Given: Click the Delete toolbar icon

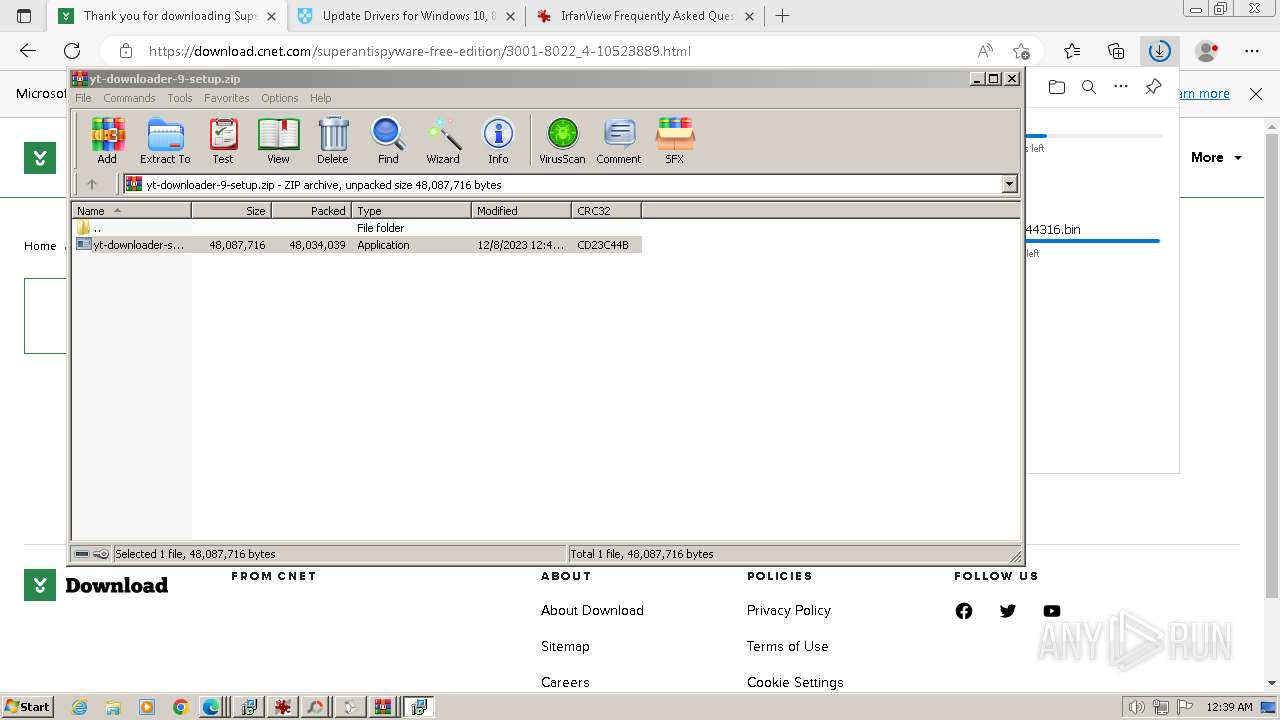Looking at the screenshot, I should (333, 140).
